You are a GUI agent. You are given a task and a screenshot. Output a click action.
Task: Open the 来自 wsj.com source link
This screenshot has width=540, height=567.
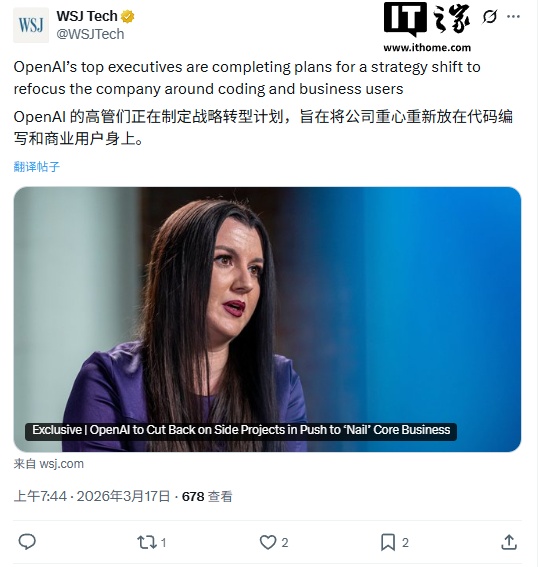click(49, 464)
